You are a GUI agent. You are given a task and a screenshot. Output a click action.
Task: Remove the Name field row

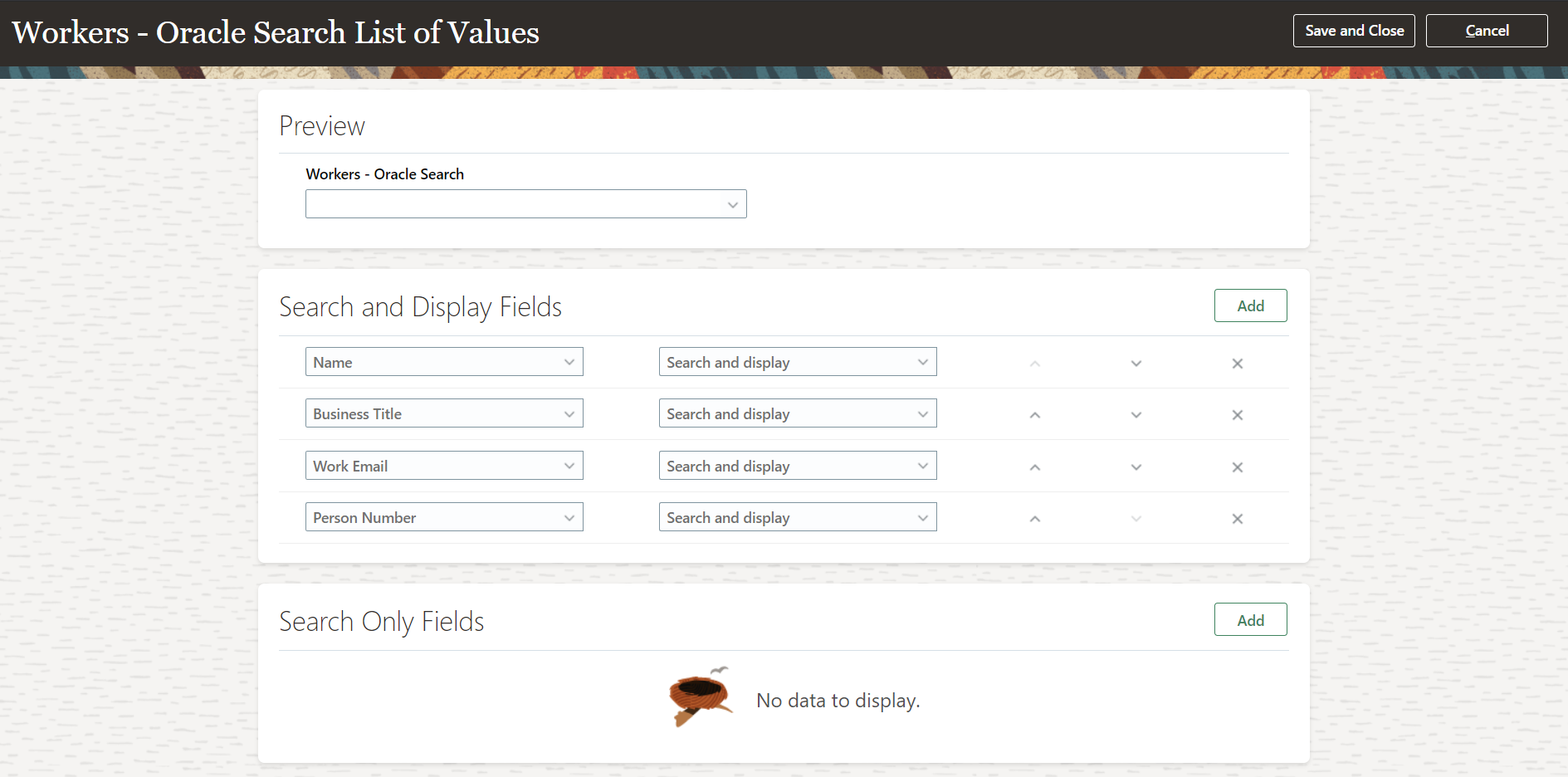pyautogui.click(x=1237, y=364)
